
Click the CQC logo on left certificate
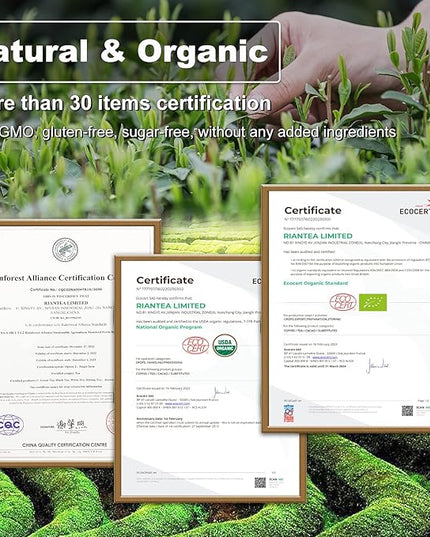pyautogui.click(x=11, y=425)
